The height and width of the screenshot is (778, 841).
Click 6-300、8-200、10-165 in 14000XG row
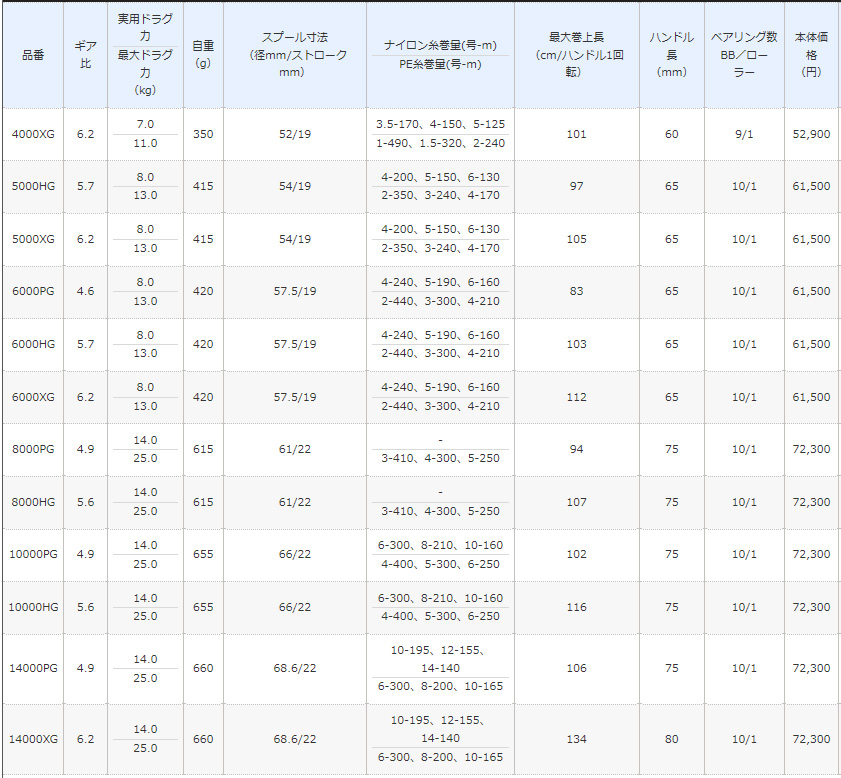click(x=440, y=757)
